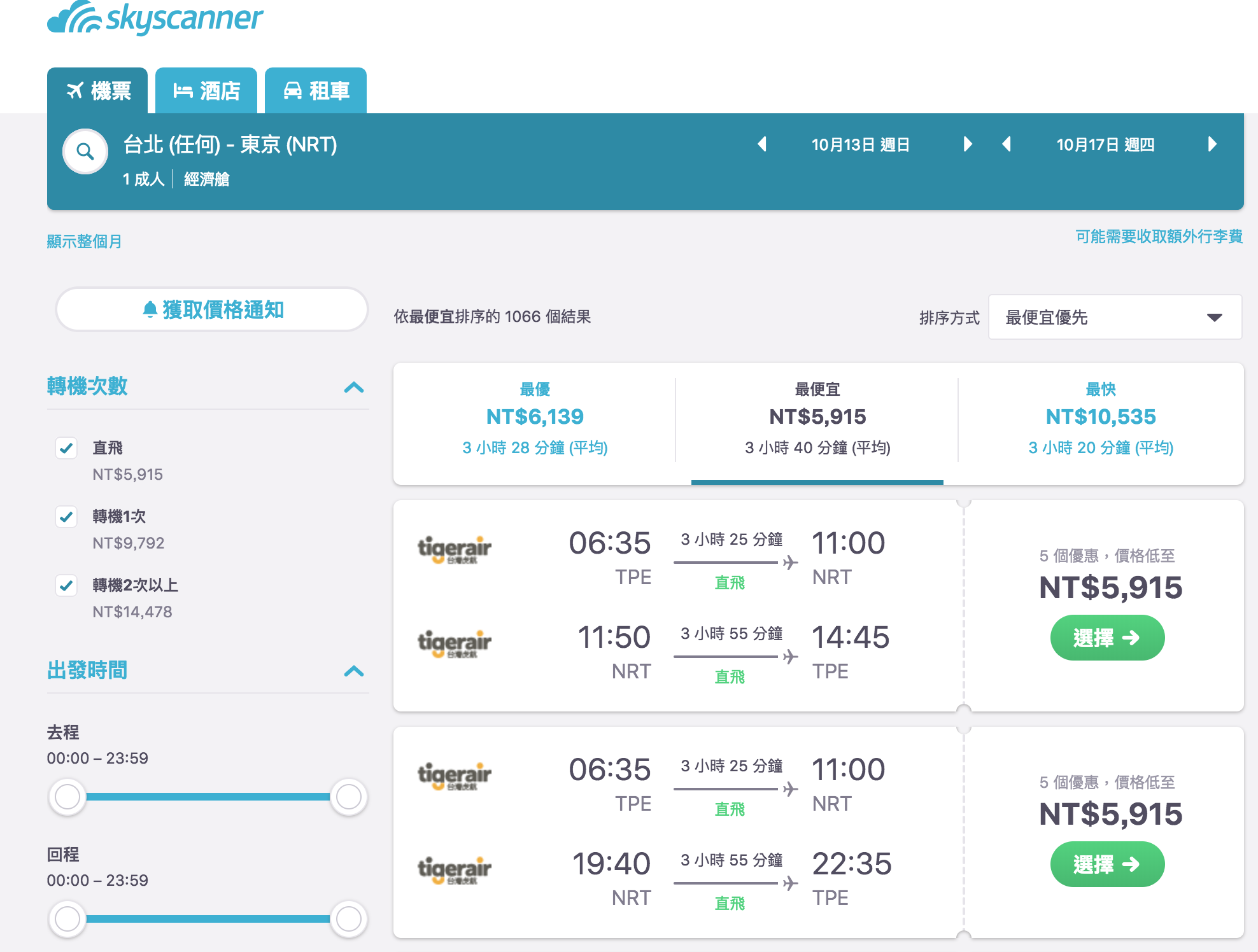This screenshot has width=1258, height=952.
Task: Click the 22:35 arrival time
Action: pyautogui.click(x=852, y=864)
